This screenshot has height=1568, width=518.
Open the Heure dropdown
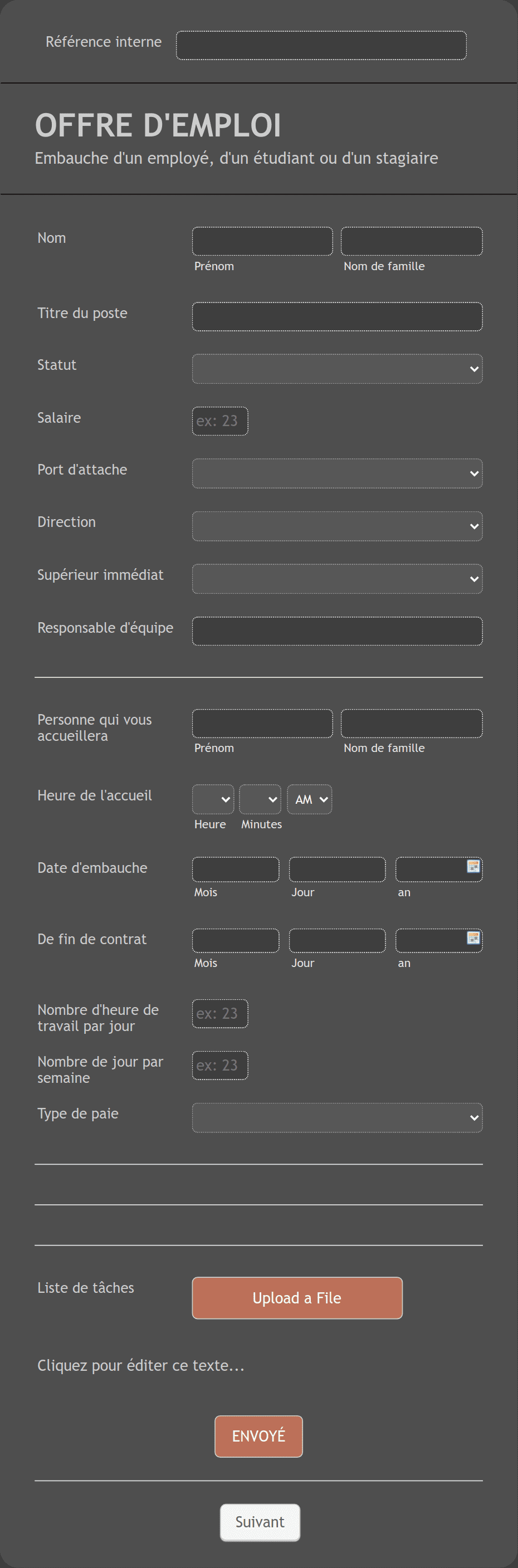click(x=213, y=799)
